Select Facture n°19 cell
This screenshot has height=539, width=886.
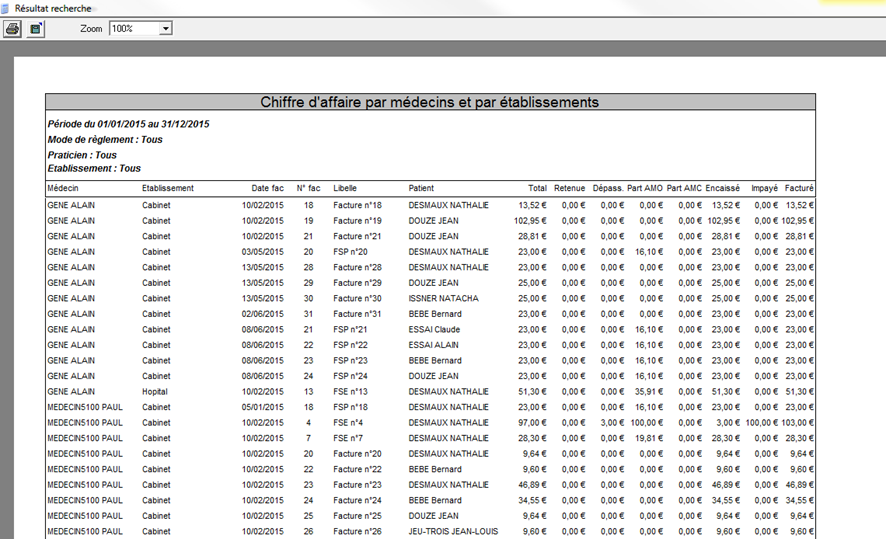(357, 221)
